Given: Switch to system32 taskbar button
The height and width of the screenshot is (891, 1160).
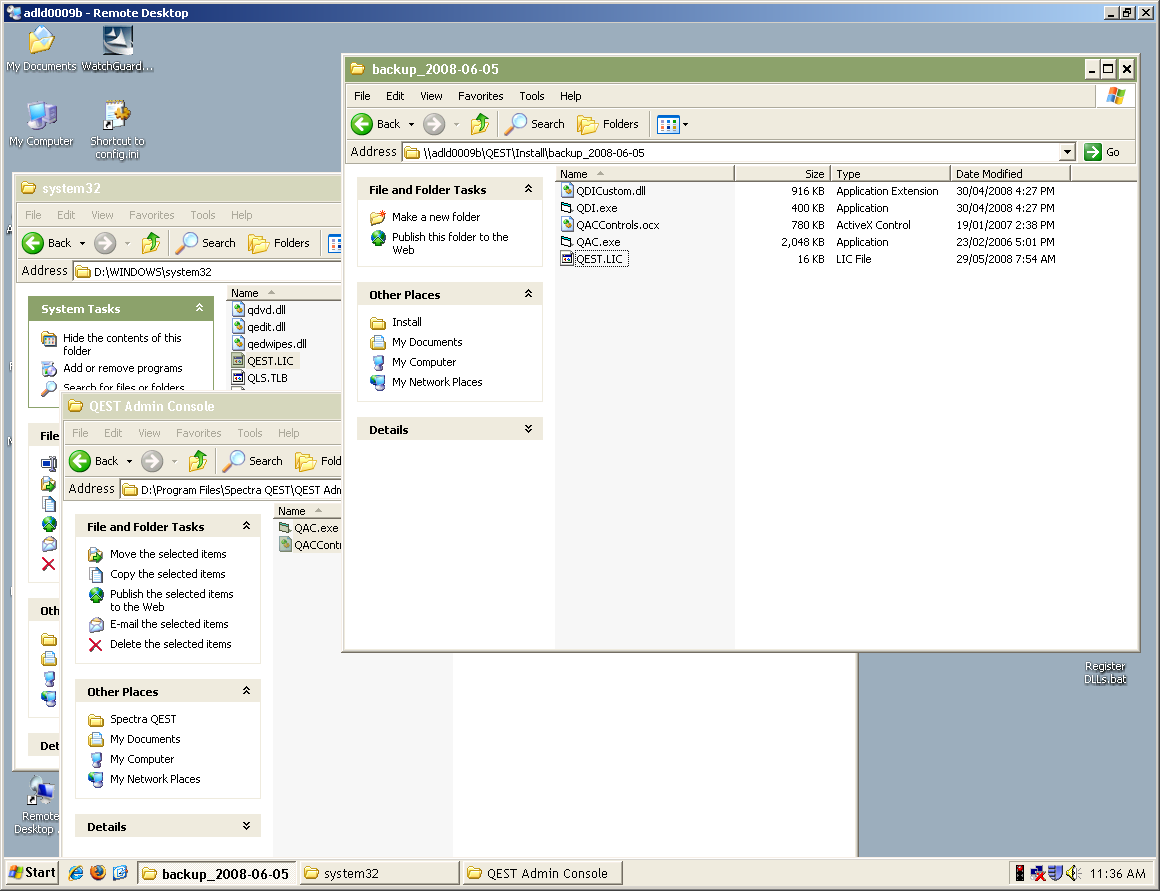Looking at the screenshot, I should pyautogui.click(x=379, y=873).
